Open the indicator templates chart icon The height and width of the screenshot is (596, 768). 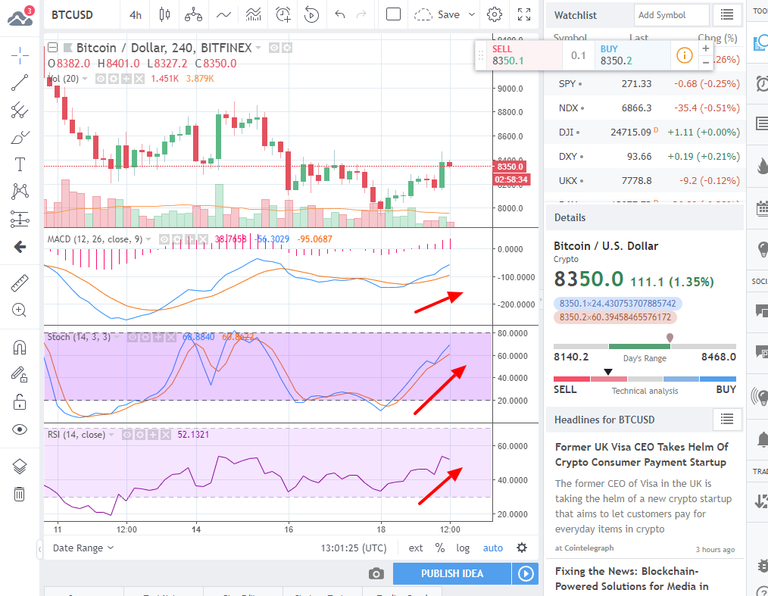tap(253, 15)
